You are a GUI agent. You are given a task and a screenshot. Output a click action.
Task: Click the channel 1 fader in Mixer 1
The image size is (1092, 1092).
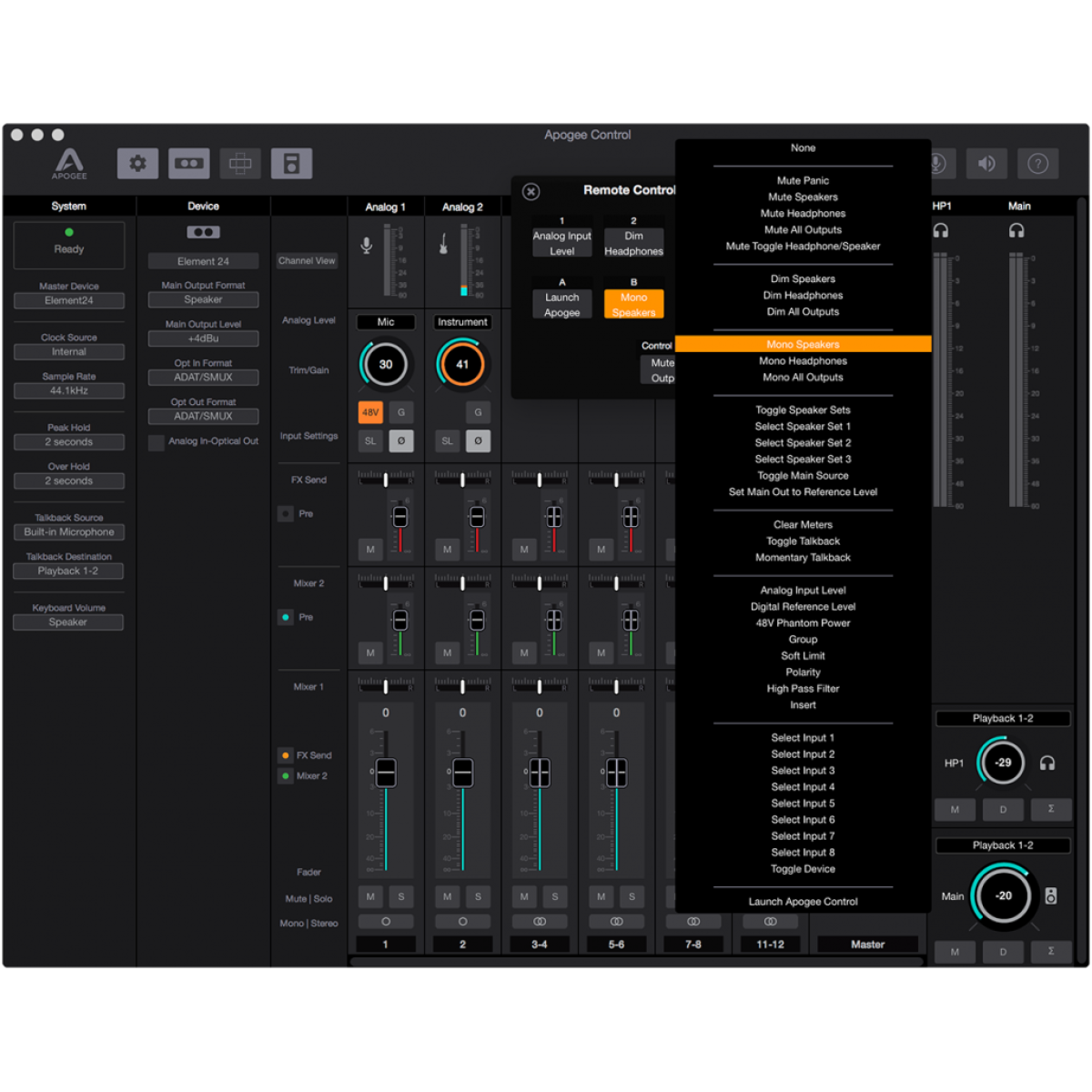click(x=386, y=773)
